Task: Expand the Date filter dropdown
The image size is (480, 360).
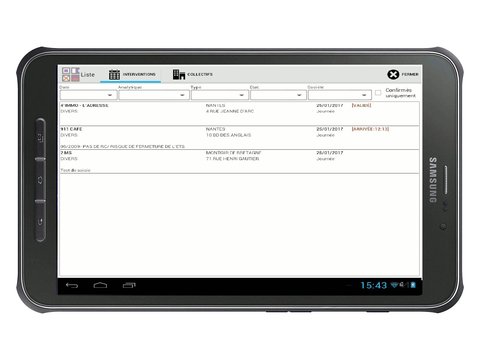Action: point(88,95)
